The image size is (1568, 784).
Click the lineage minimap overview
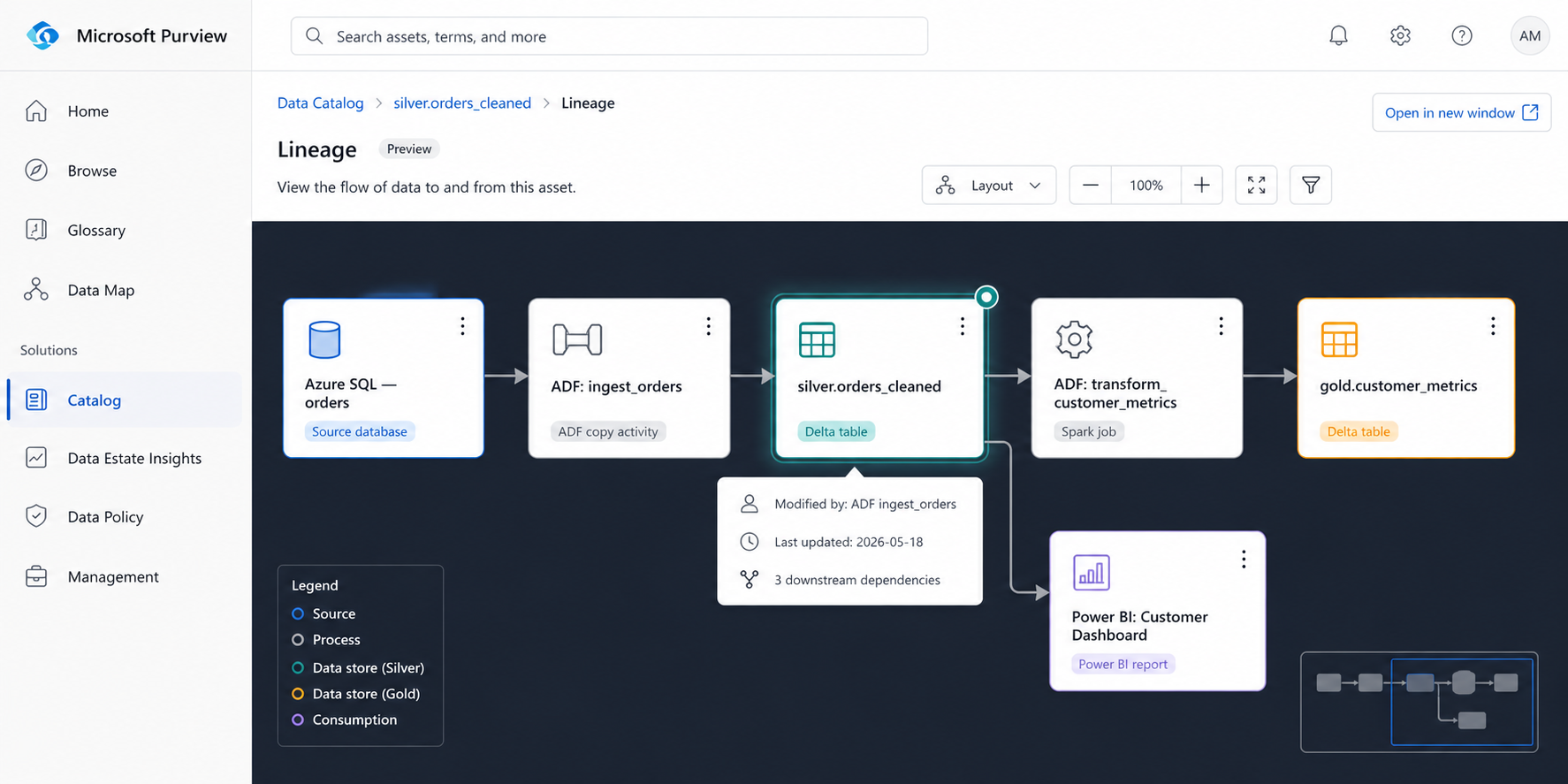click(x=1419, y=702)
